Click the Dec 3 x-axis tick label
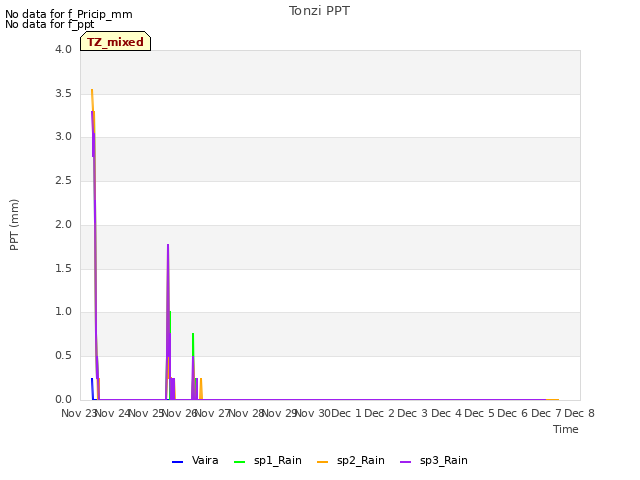640x480 pixels. 413,413
